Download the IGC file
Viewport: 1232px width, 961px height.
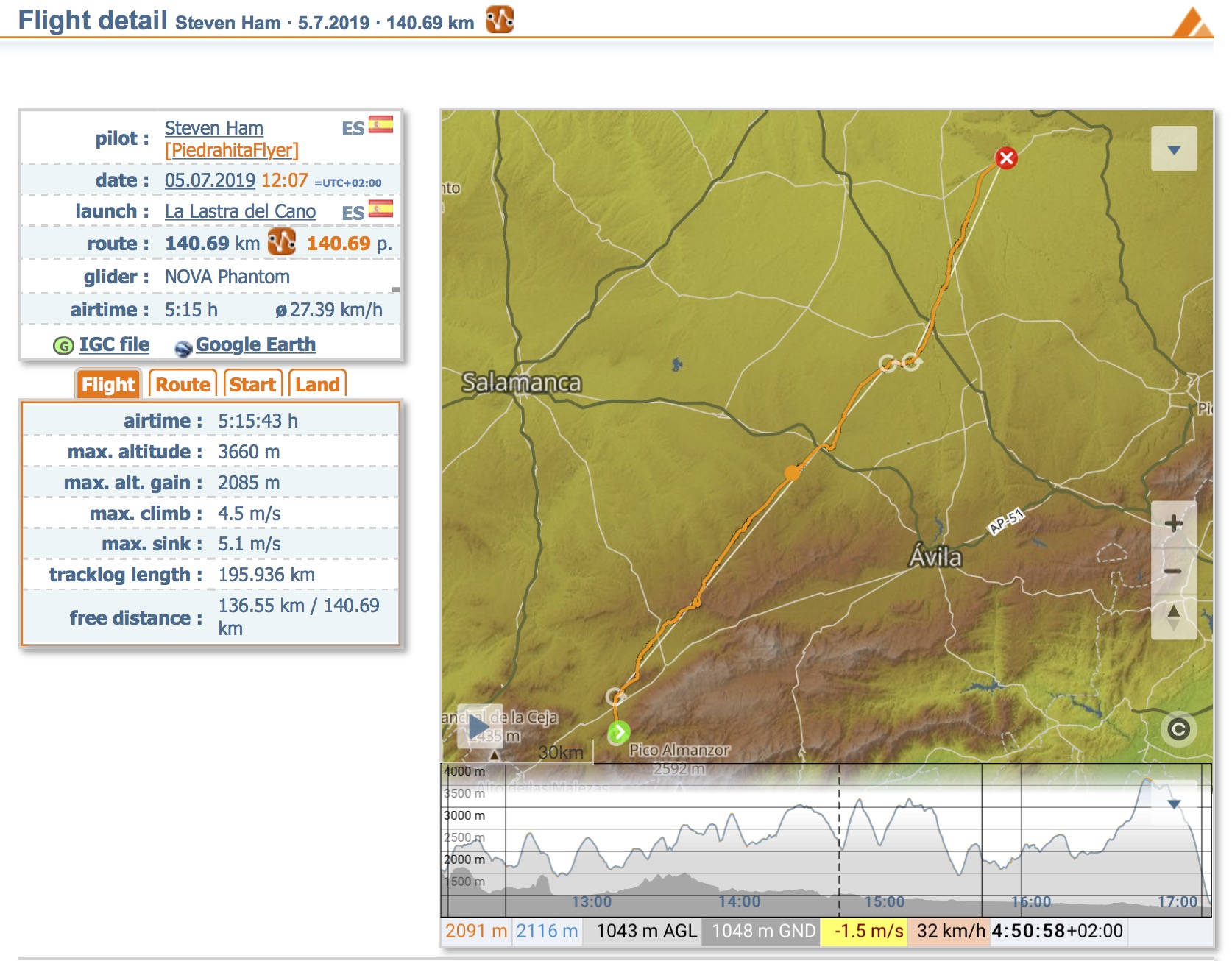point(114,344)
